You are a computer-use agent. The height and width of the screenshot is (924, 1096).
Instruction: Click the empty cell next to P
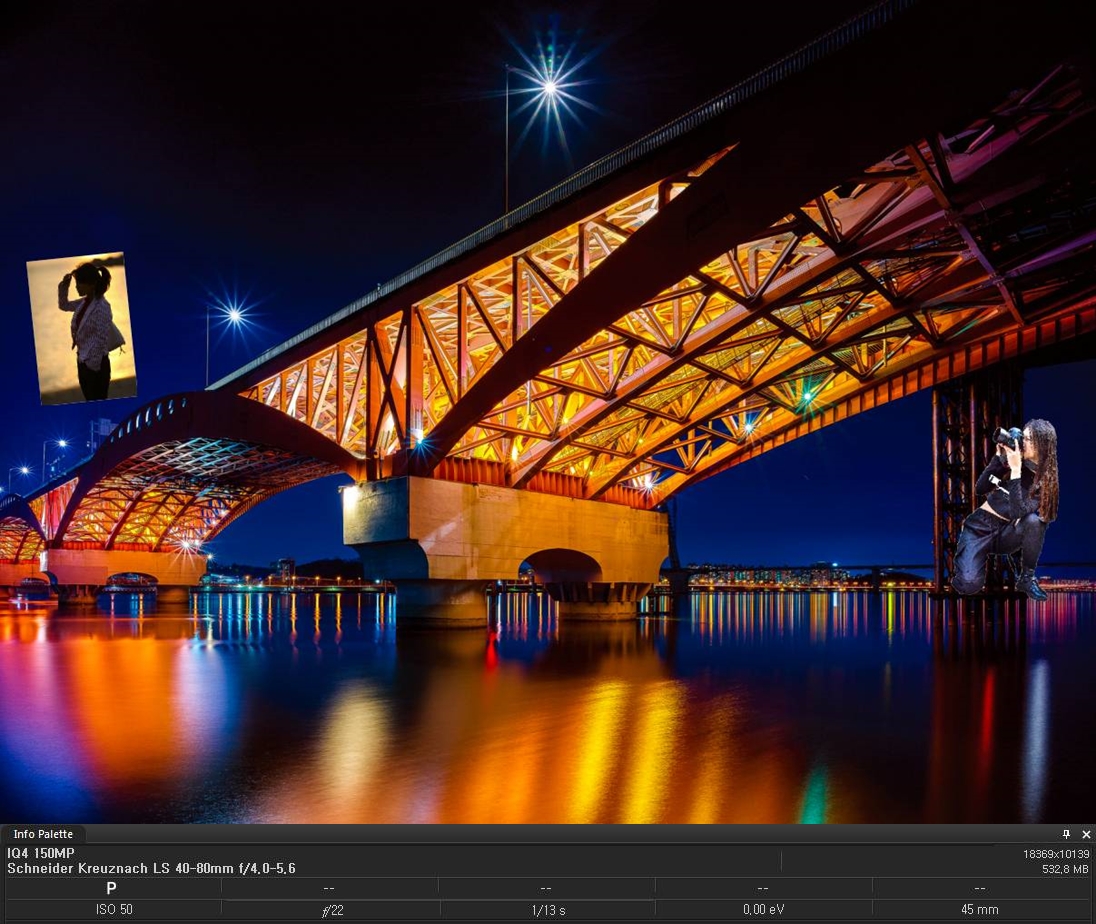[x=329, y=888]
